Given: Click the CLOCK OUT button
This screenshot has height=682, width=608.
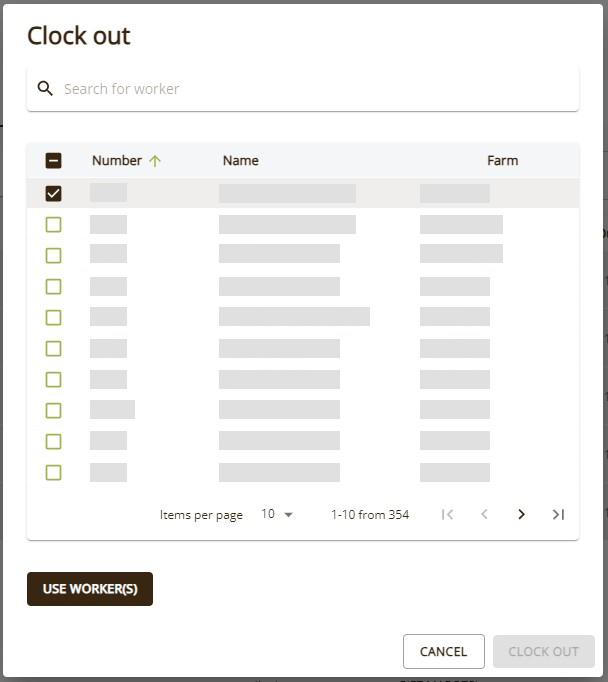Looking at the screenshot, I should click(x=544, y=652).
